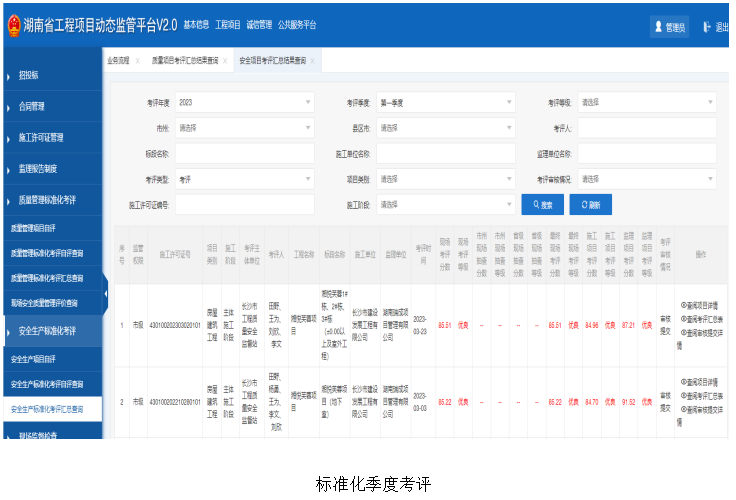
Task: Open the 考评年度 dropdown showing 2023
Action: point(245,102)
